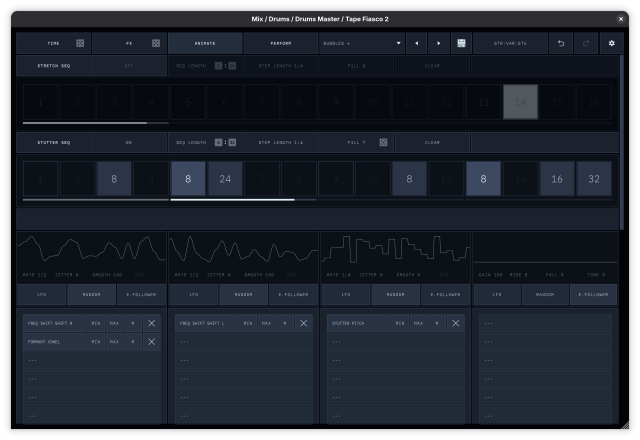This screenshot has height=440, width=640.
Task: Toggle stutter step 16 showing 32
Action: click(x=594, y=179)
